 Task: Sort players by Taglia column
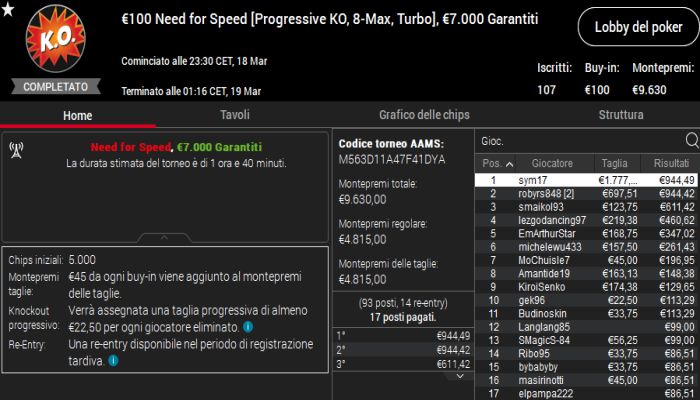click(615, 164)
